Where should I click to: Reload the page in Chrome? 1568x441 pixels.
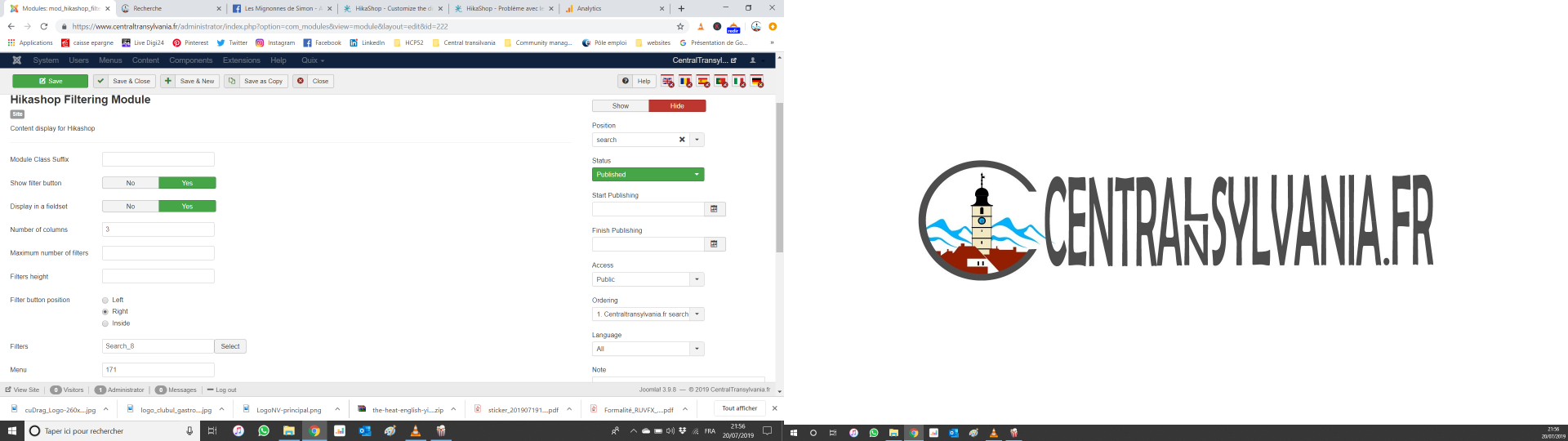pos(44,26)
